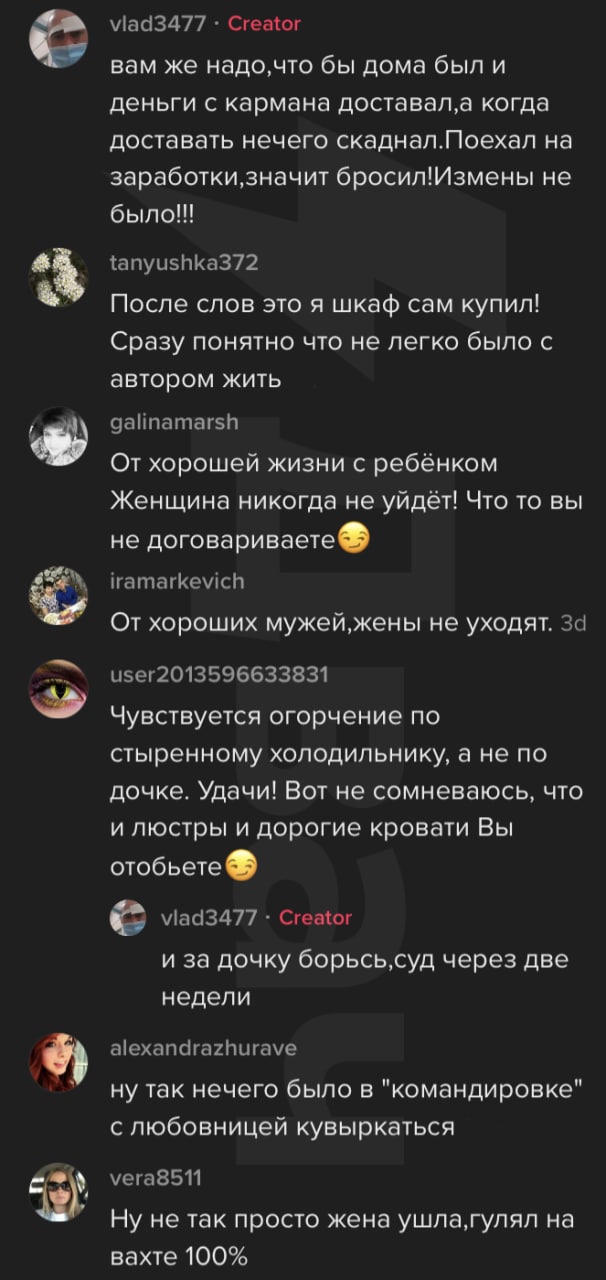Open vlad3477's profile picture at top
Screen dimensions: 606x1280
(62, 38)
